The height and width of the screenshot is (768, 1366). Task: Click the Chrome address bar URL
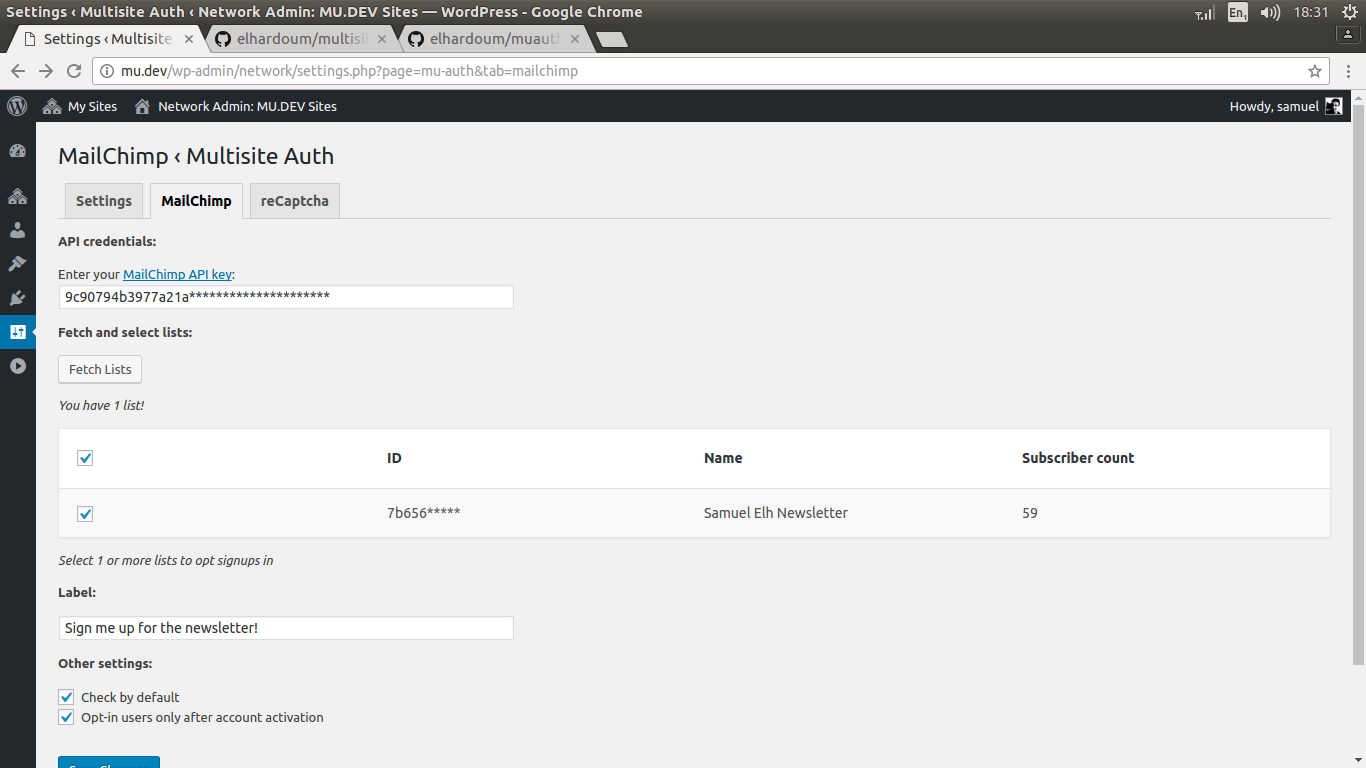click(349, 71)
